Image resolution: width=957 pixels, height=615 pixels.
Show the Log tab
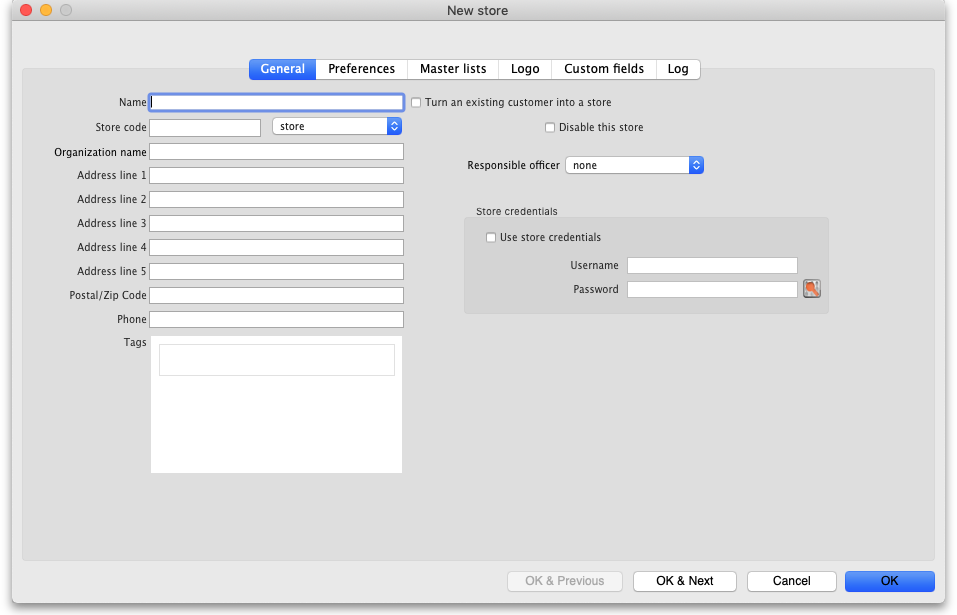(678, 69)
